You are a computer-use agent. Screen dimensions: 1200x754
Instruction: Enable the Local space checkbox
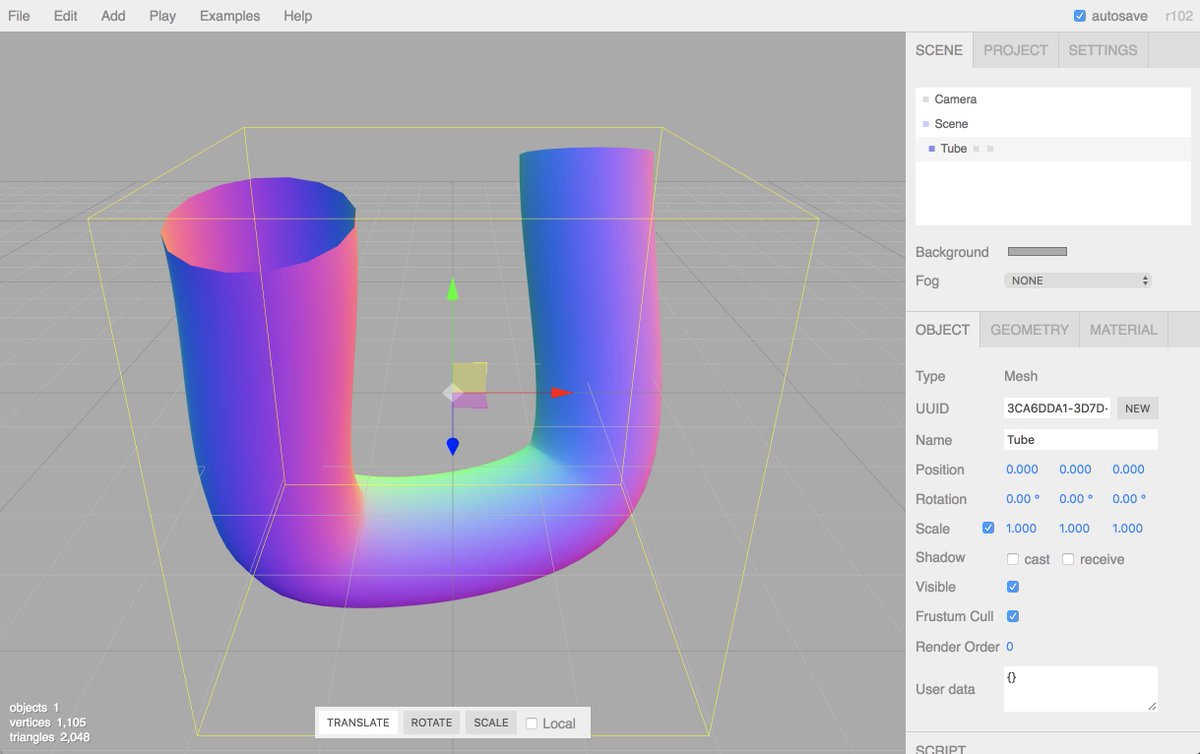point(532,723)
